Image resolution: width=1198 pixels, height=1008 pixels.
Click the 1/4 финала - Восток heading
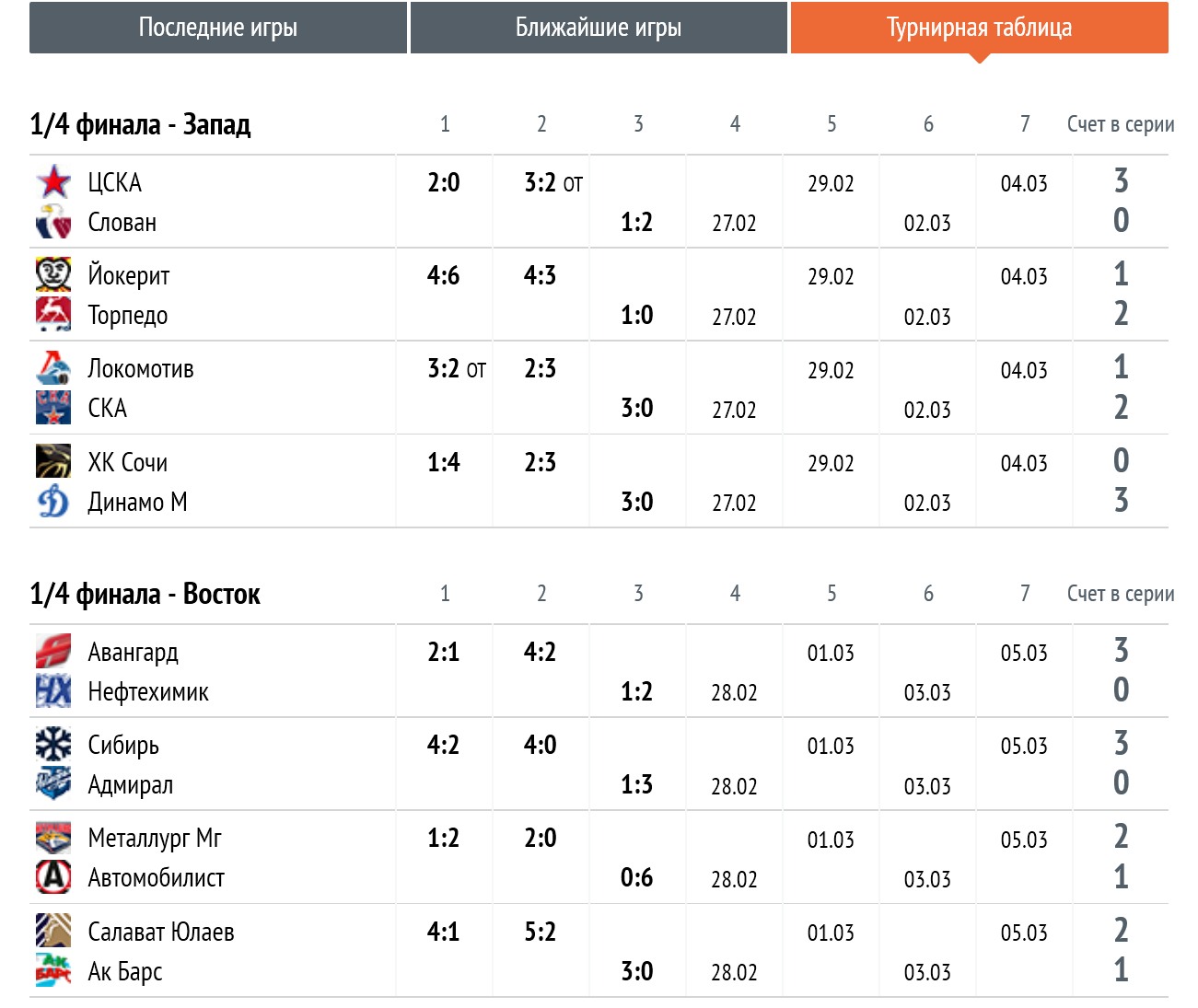click(145, 594)
